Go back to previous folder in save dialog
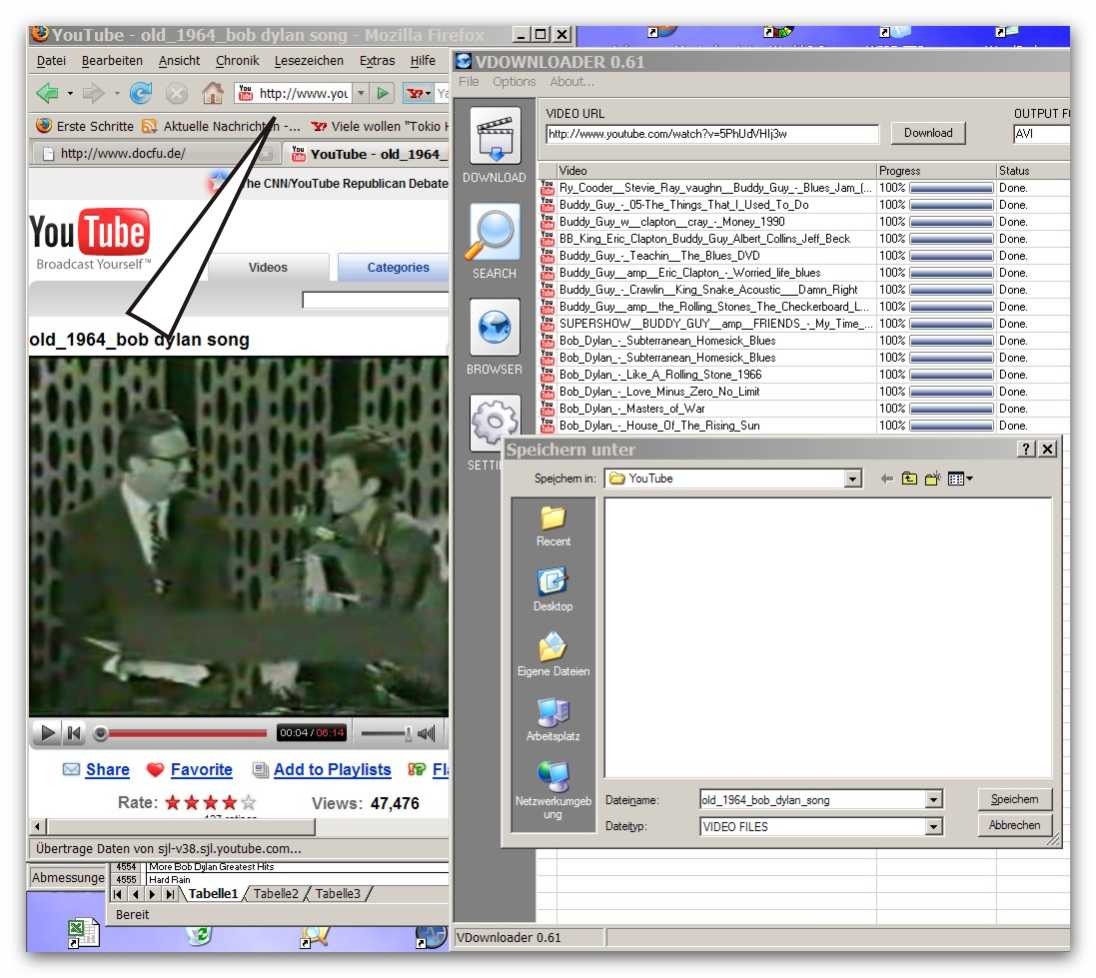The image size is (1096, 978). [887, 479]
